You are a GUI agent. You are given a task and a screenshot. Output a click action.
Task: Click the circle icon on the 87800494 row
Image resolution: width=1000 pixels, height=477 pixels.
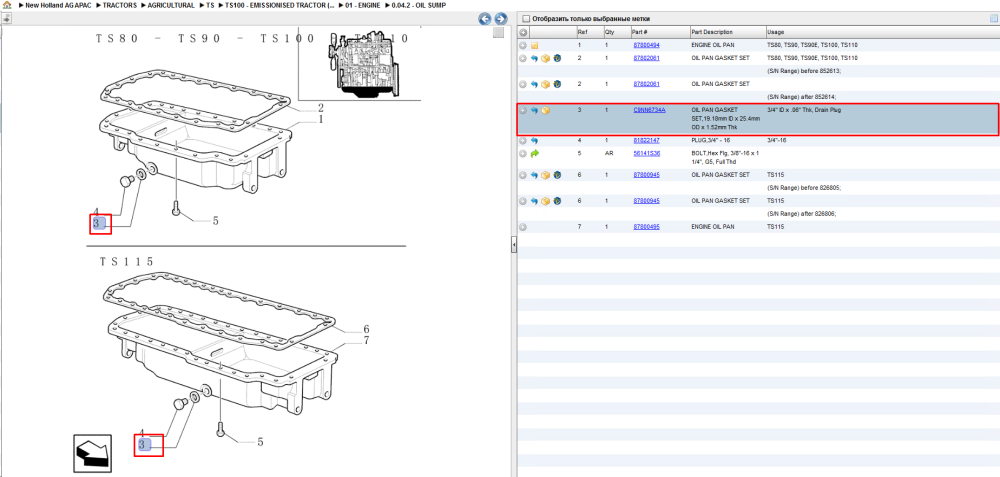pyautogui.click(x=523, y=46)
